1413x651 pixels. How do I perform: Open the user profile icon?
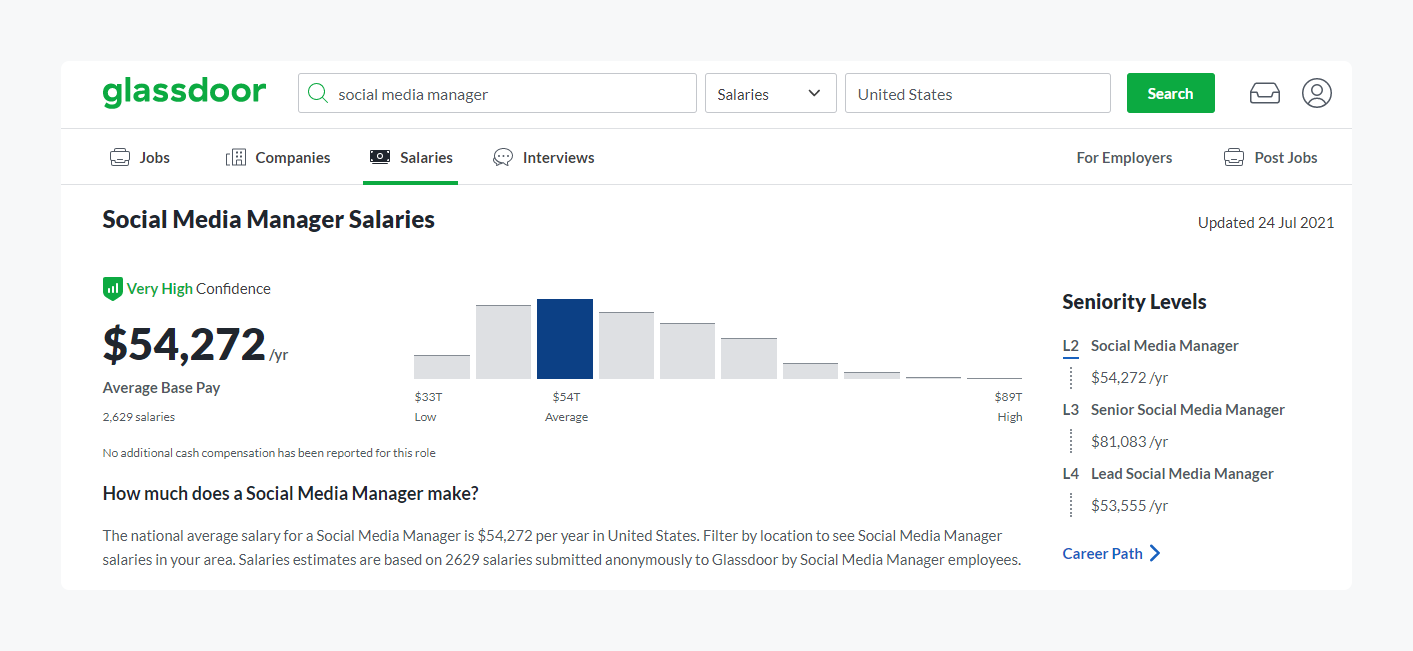click(x=1316, y=93)
